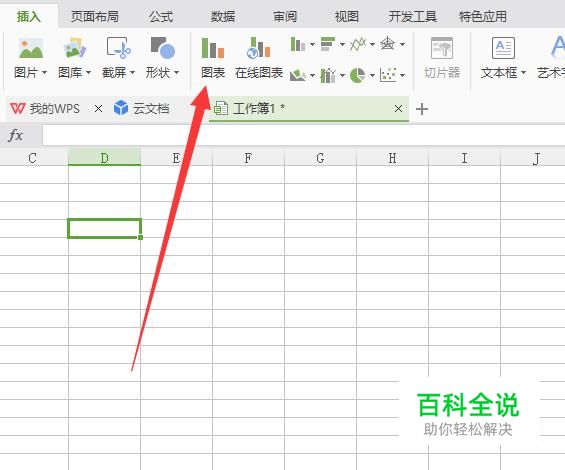Screen dimensions: 565x470
Task: Open the 审阅 ribbon tab
Action: click(285, 16)
